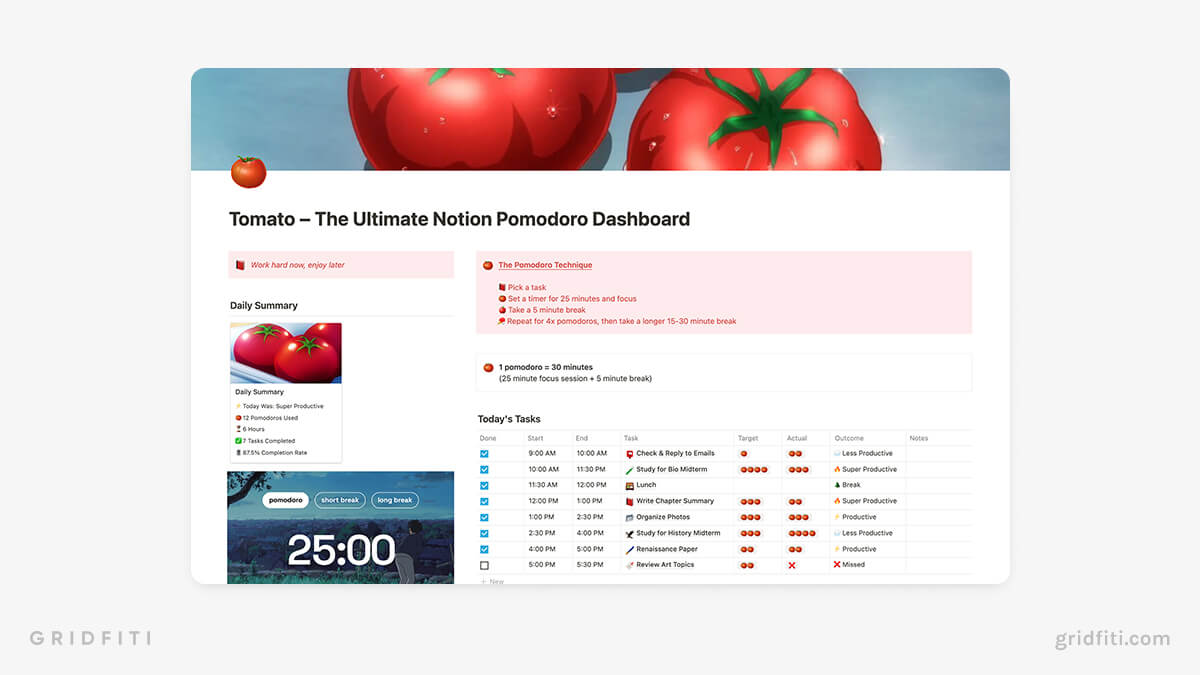Click the 25:00 timer display

click(341, 550)
